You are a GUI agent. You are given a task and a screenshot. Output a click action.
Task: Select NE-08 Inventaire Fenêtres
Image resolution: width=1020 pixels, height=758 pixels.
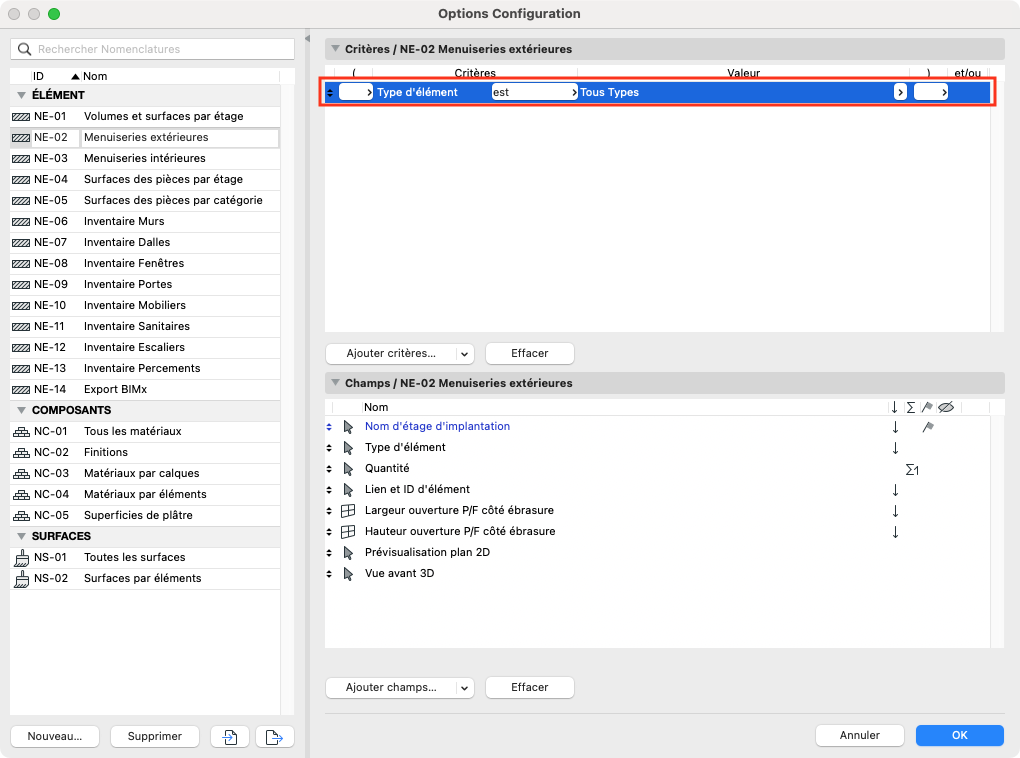tap(146, 264)
